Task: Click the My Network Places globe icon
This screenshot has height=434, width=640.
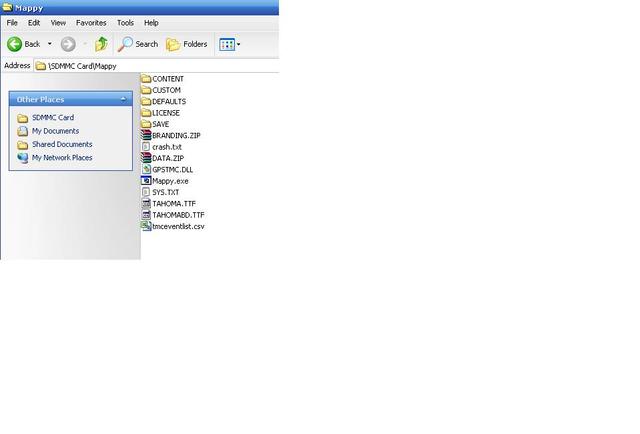Action: (x=23, y=158)
